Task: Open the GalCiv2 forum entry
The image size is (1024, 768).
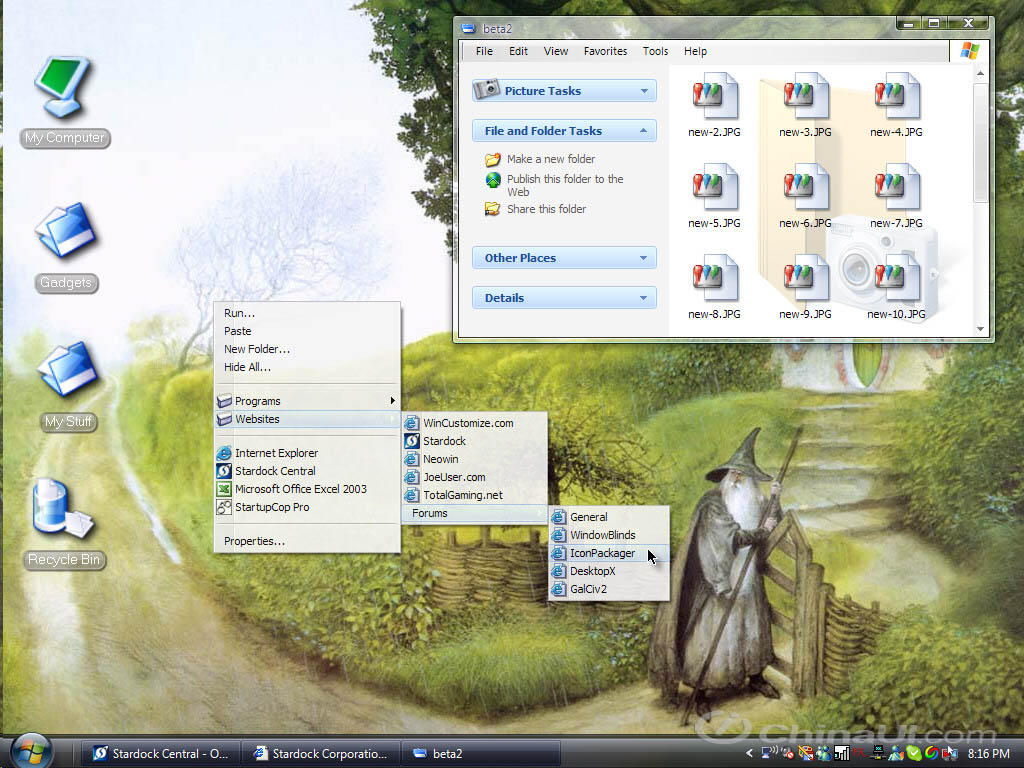Action: 609,589
